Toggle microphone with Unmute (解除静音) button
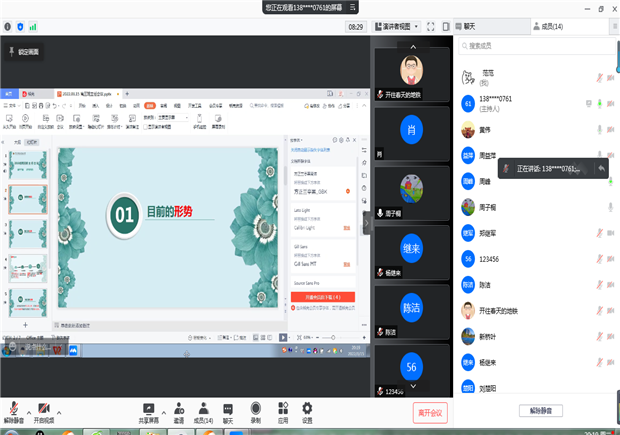The height and width of the screenshot is (435, 620). pos(14,411)
